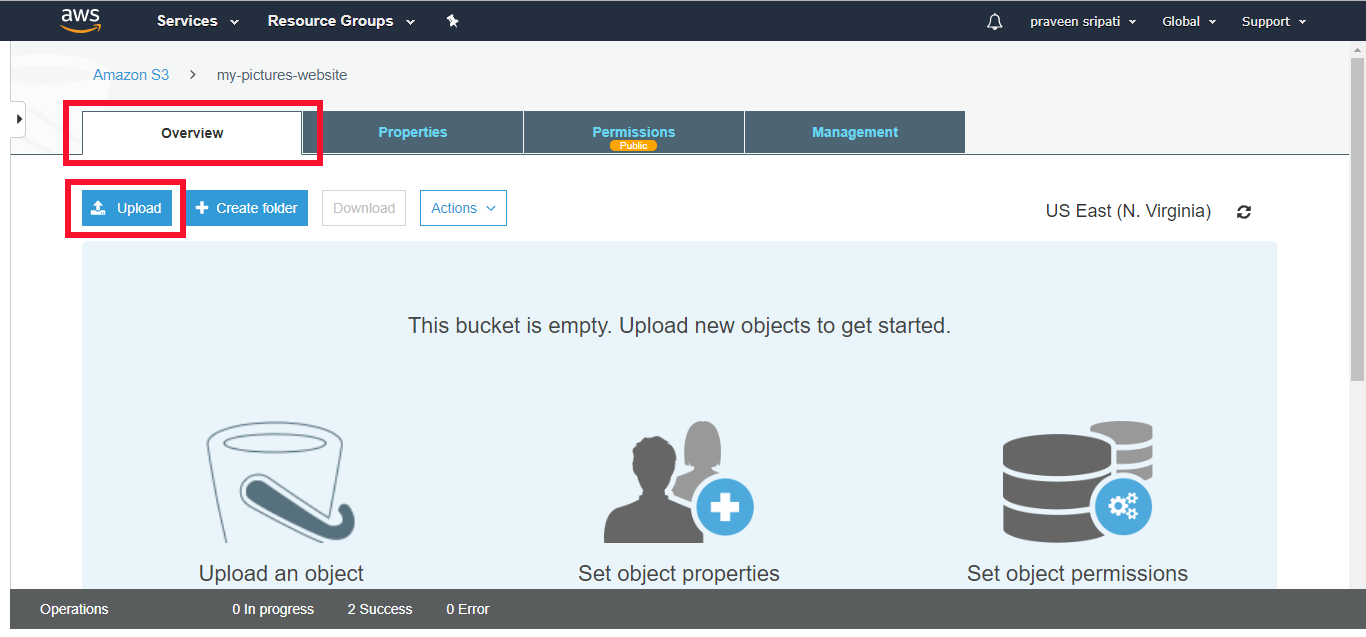Expand the praveen sripati account menu
The width and height of the screenshot is (1366, 637).
(1083, 20)
